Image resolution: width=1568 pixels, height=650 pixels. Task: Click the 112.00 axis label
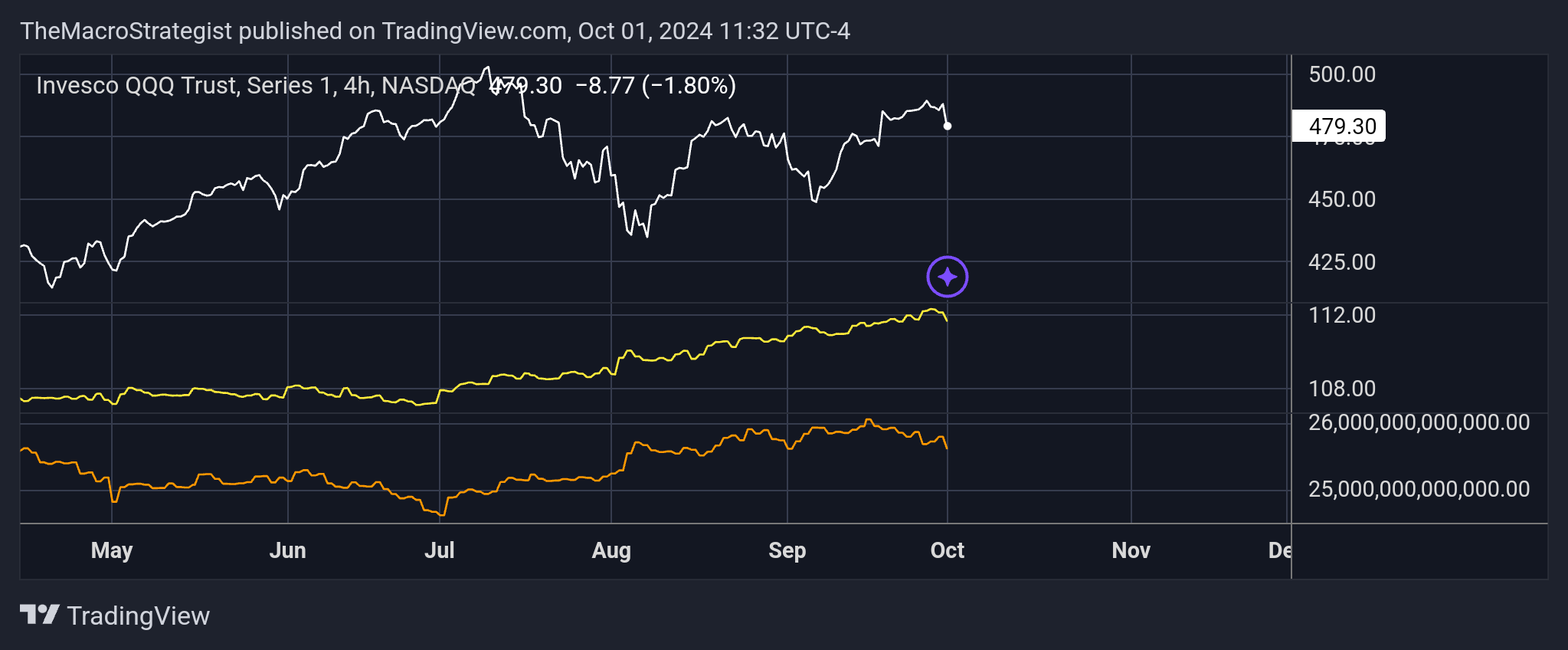tap(1342, 315)
